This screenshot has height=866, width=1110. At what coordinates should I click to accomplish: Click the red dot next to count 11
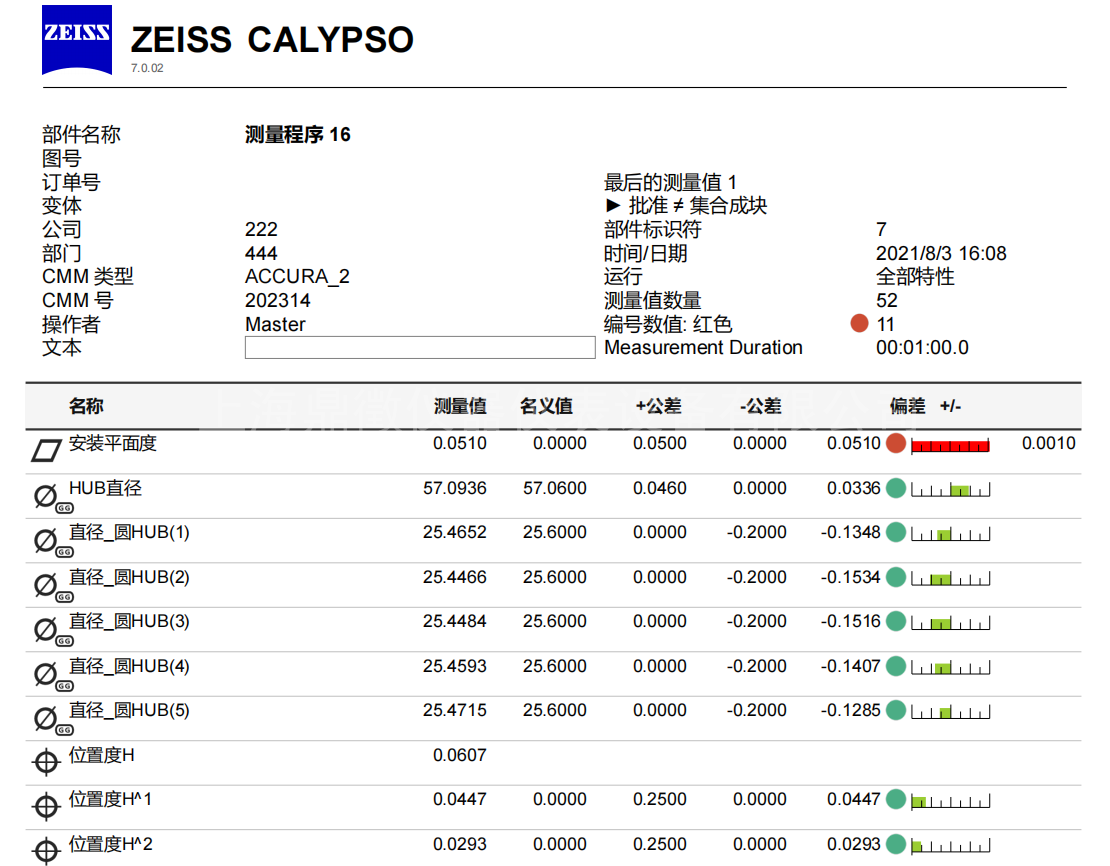(x=858, y=324)
